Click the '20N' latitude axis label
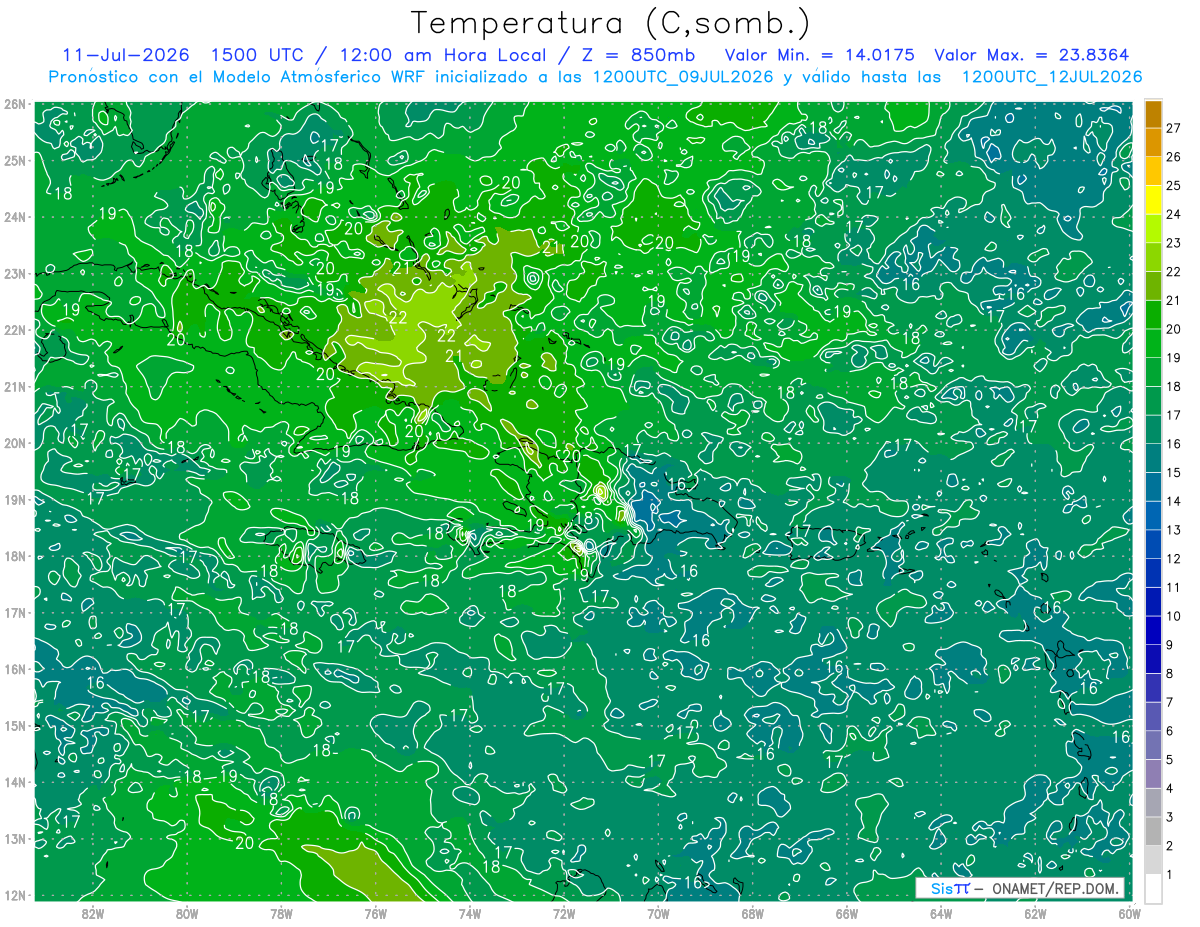1200x927 pixels. (x=14, y=443)
